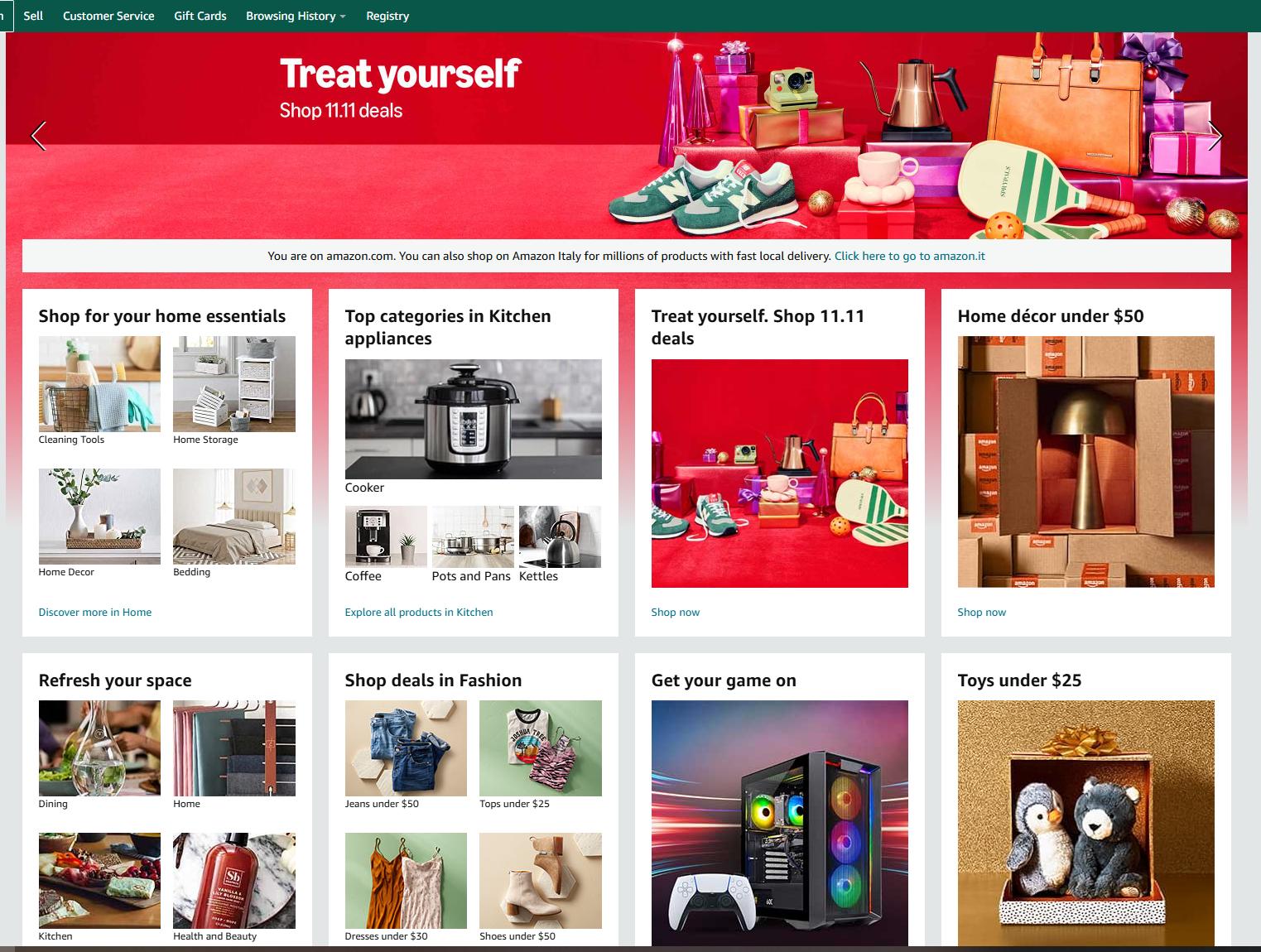Click Shop now under 11.11 deals
The image size is (1261, 952).
point(676,613)
